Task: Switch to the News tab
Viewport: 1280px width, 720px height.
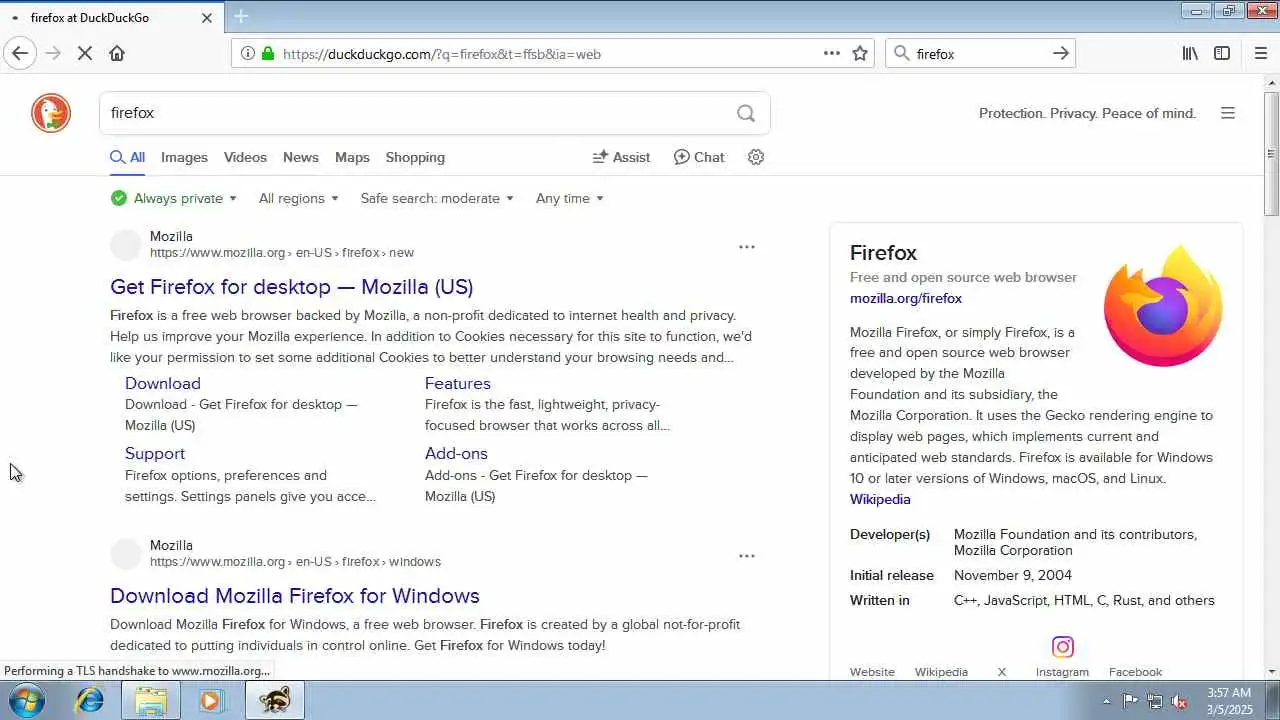Action: tap(300, 157)
